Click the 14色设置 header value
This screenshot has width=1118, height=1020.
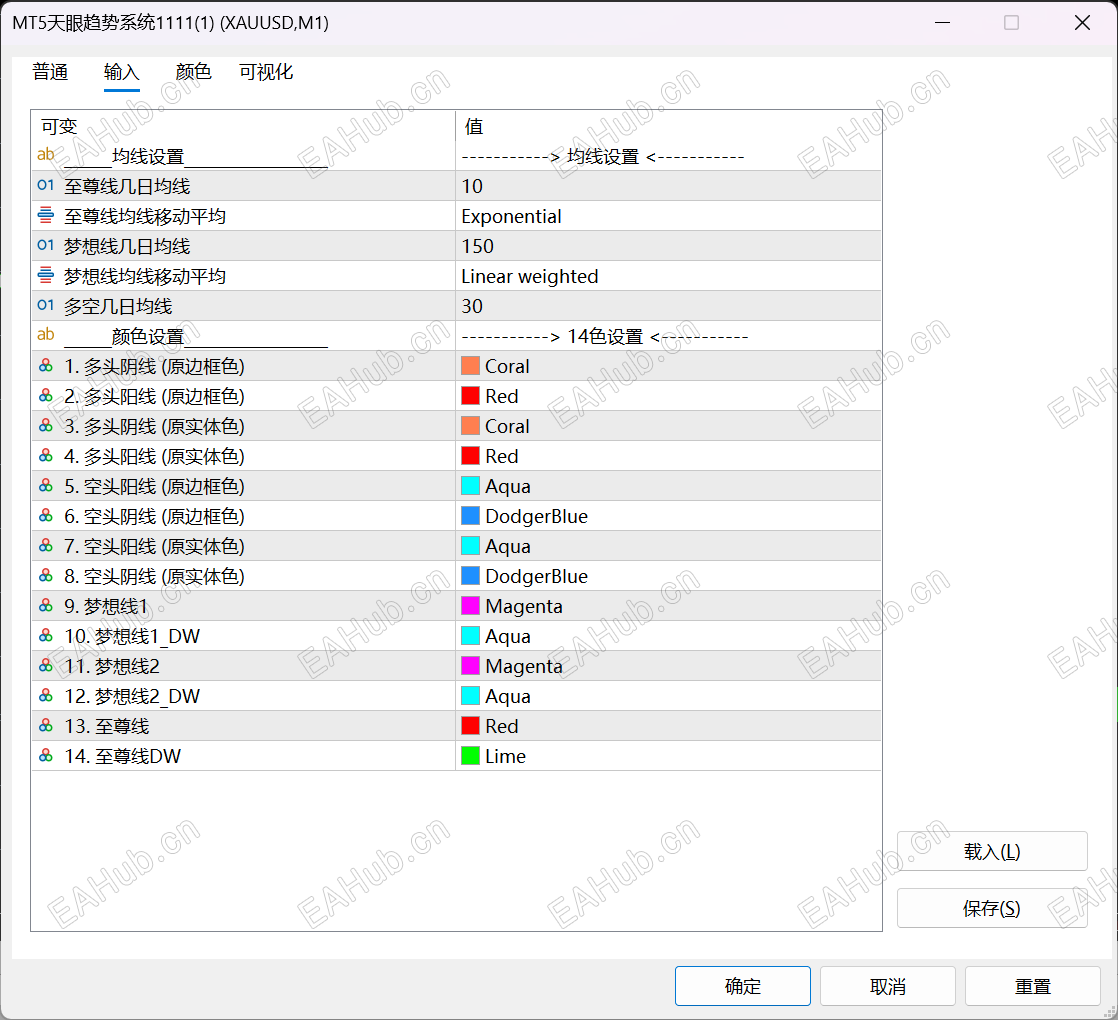point(605,336)
